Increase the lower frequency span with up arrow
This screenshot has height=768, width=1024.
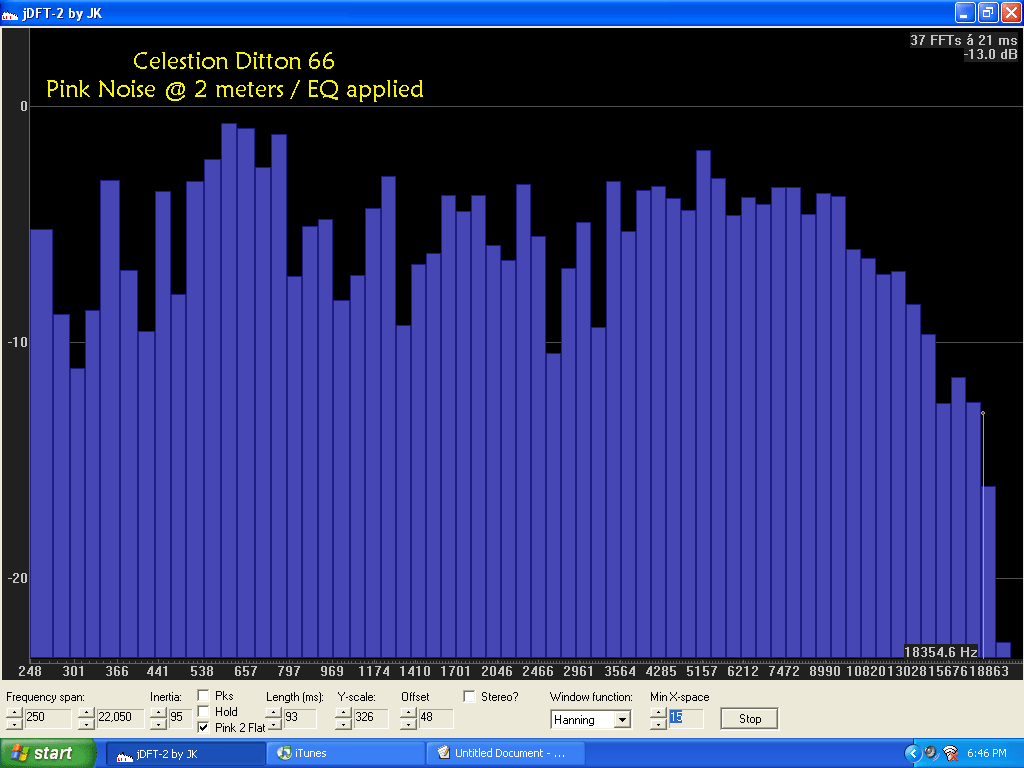(x=14, y=713)
